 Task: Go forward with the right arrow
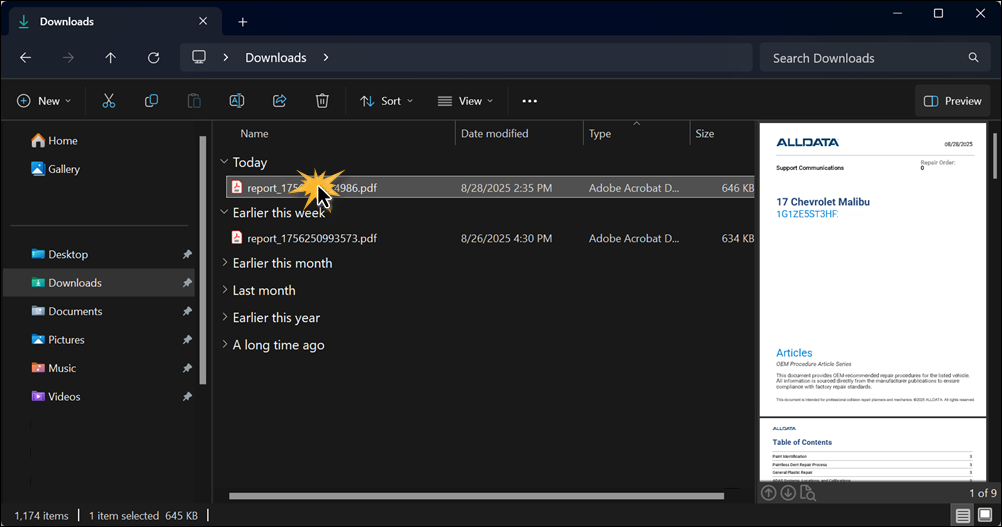click(68, 57)
